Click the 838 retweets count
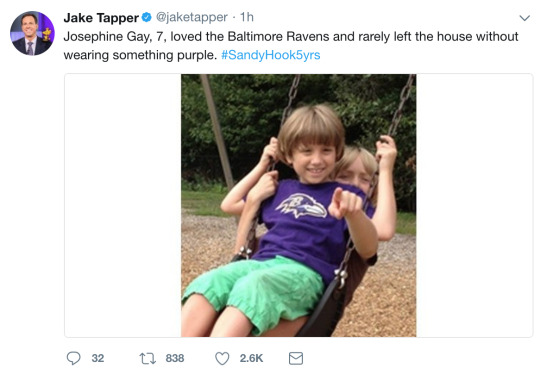This screenshot has height=374, width=540. pyautogui.click(x=175, y=359)
